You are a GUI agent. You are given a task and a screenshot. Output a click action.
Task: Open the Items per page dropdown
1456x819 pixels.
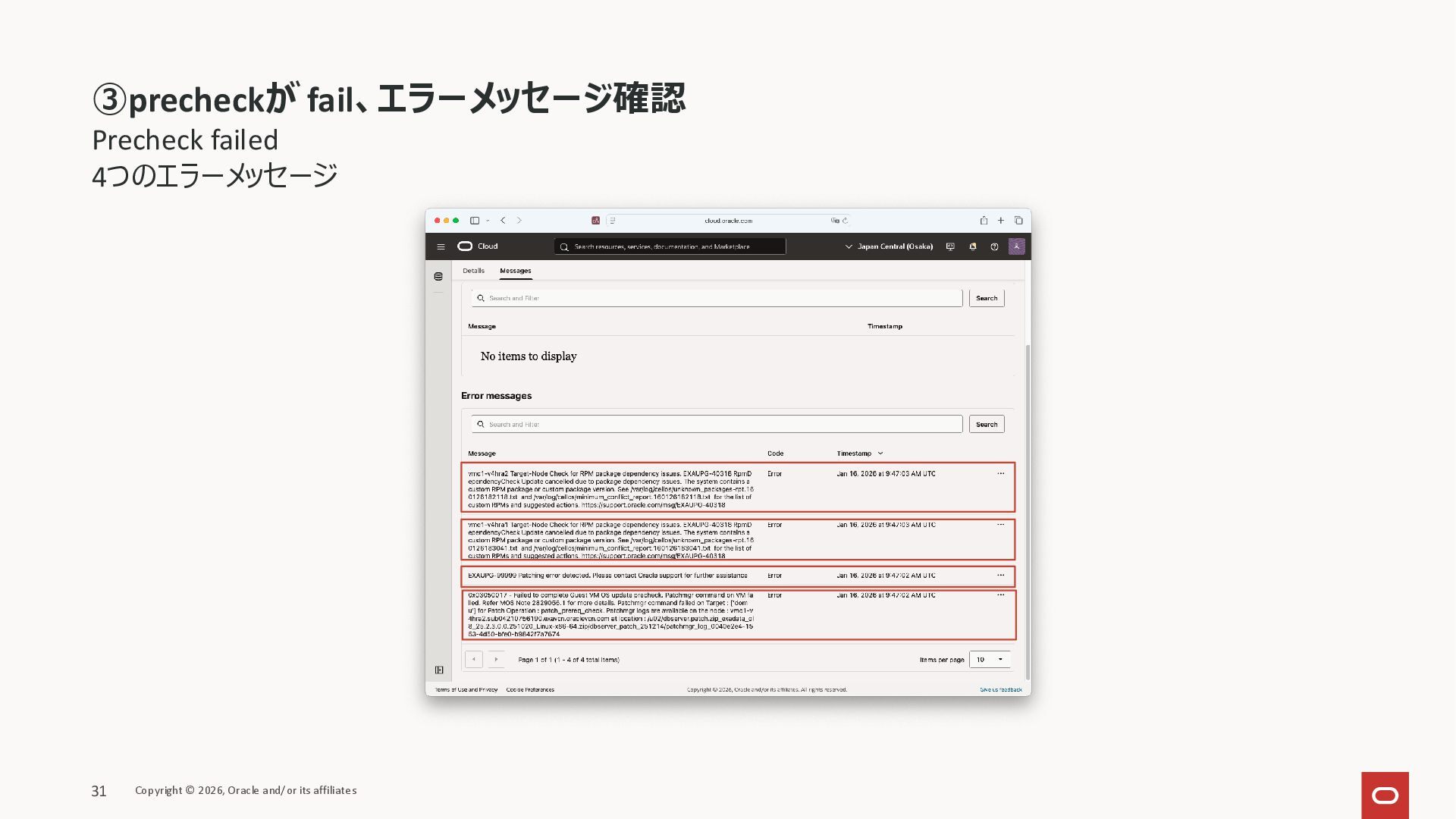click(x=990, y=660)
